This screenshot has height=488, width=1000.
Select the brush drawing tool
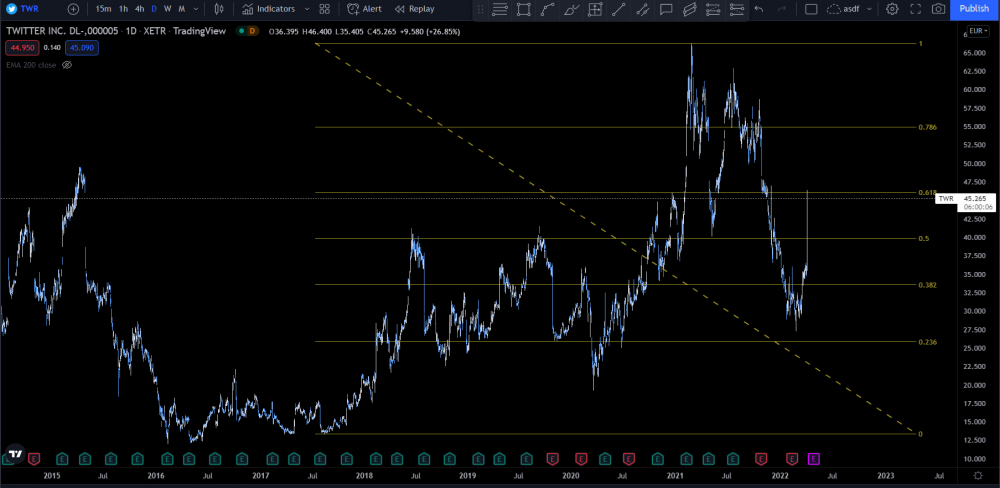tap(572, 9)
